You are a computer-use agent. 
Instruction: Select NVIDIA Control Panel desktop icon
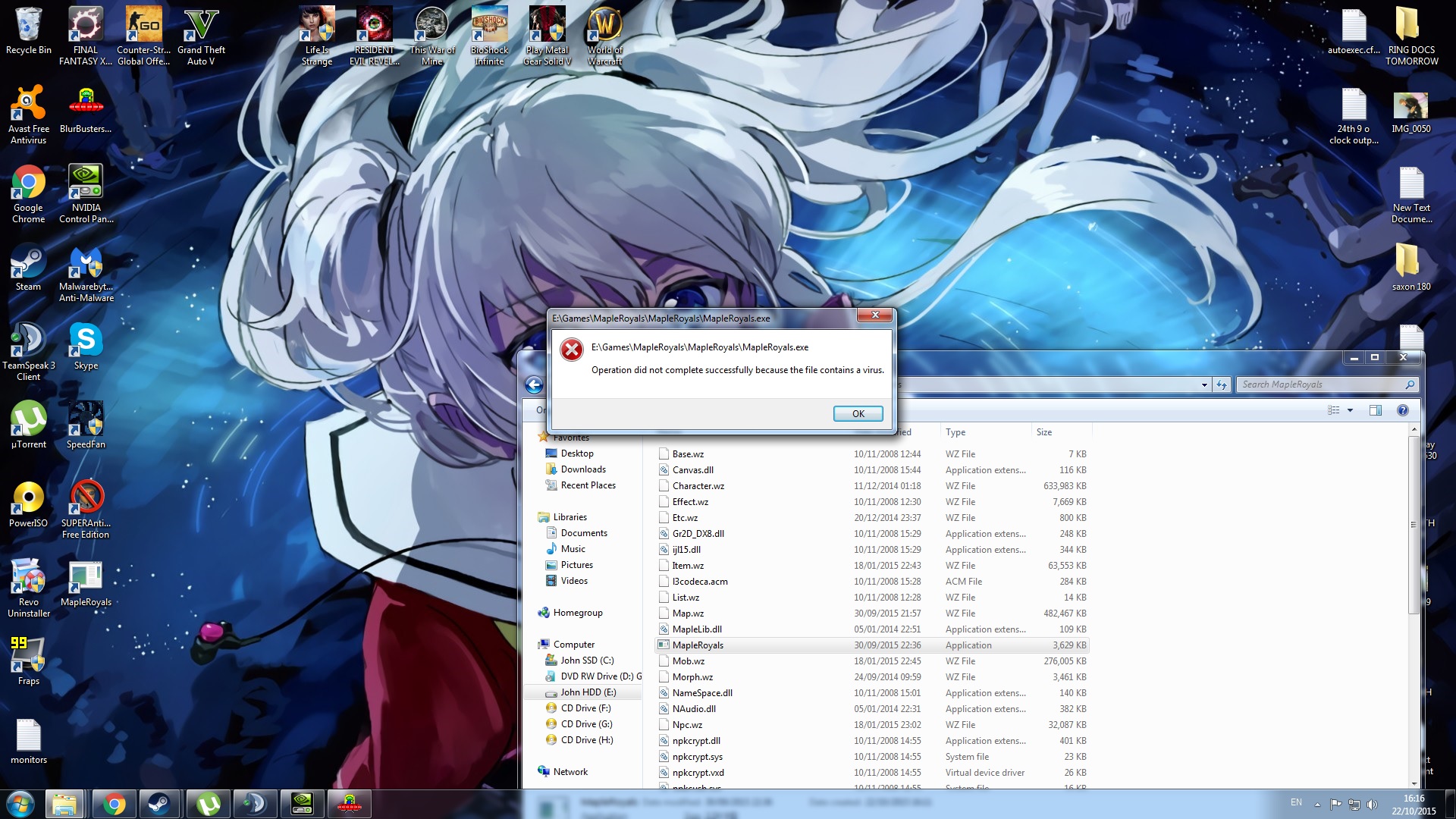click(x=86, y=194)
